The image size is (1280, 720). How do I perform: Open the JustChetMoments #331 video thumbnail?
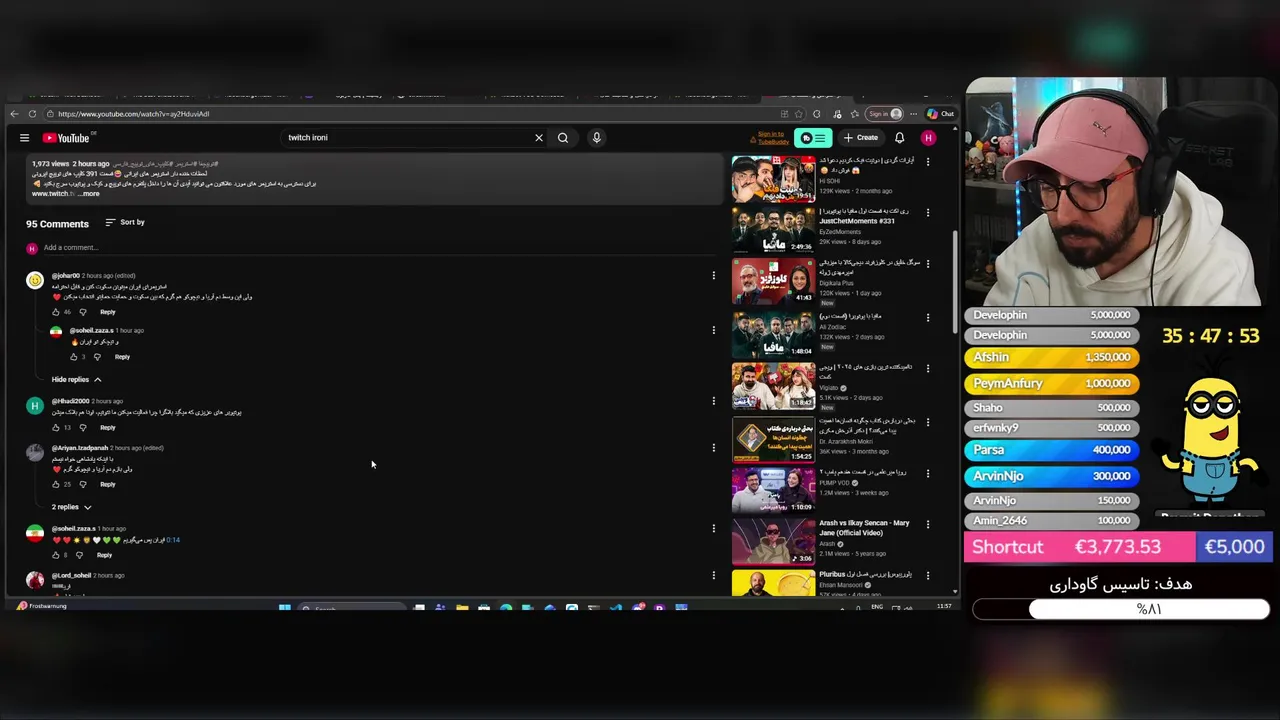coord(773,231)
